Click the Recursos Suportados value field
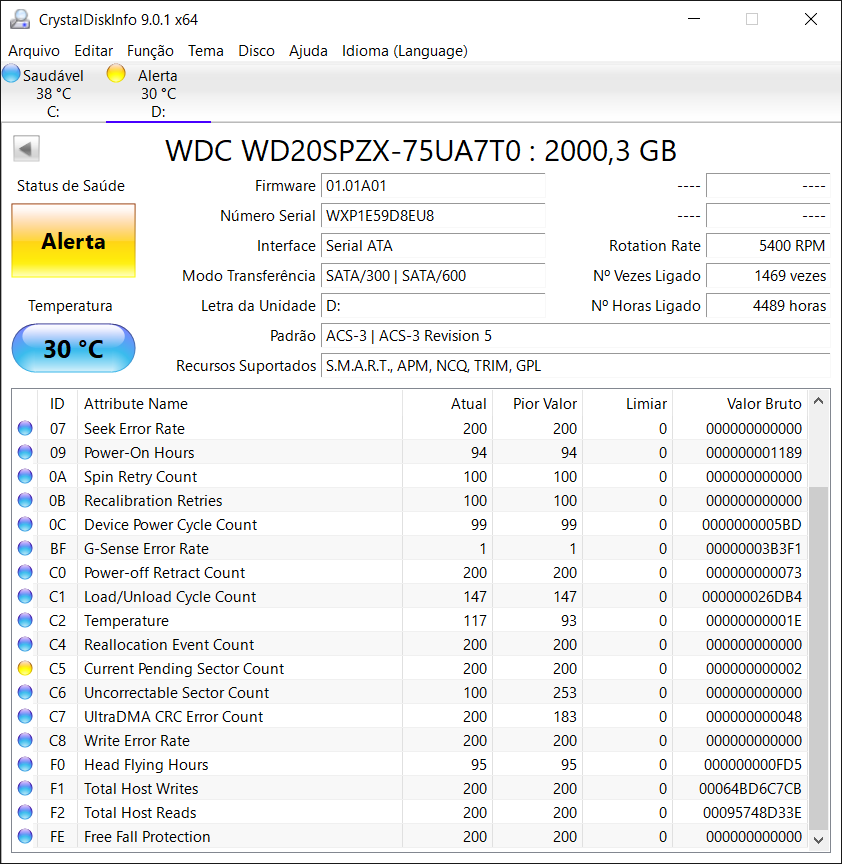This screenshot has height=864, width=842. tap(576, 366)
